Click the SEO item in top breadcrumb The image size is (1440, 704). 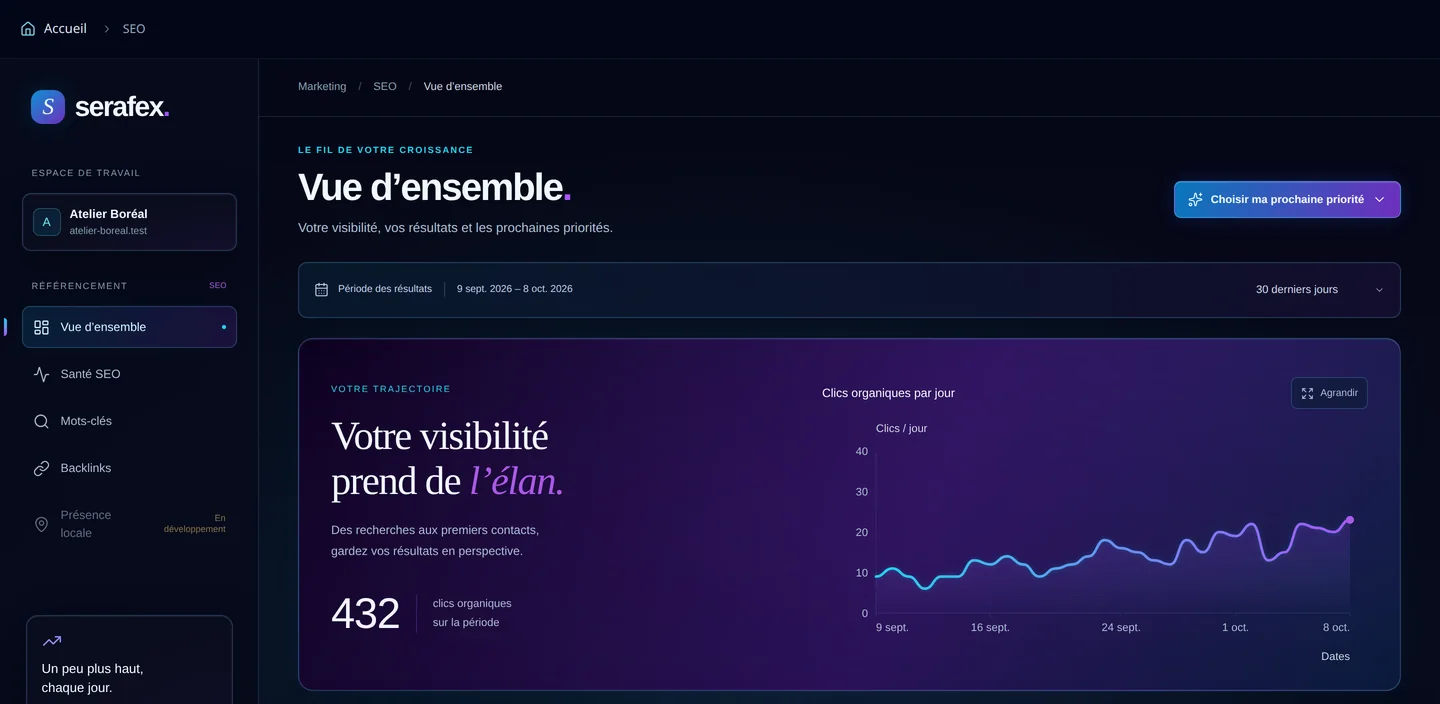click(x=134, y=29)
